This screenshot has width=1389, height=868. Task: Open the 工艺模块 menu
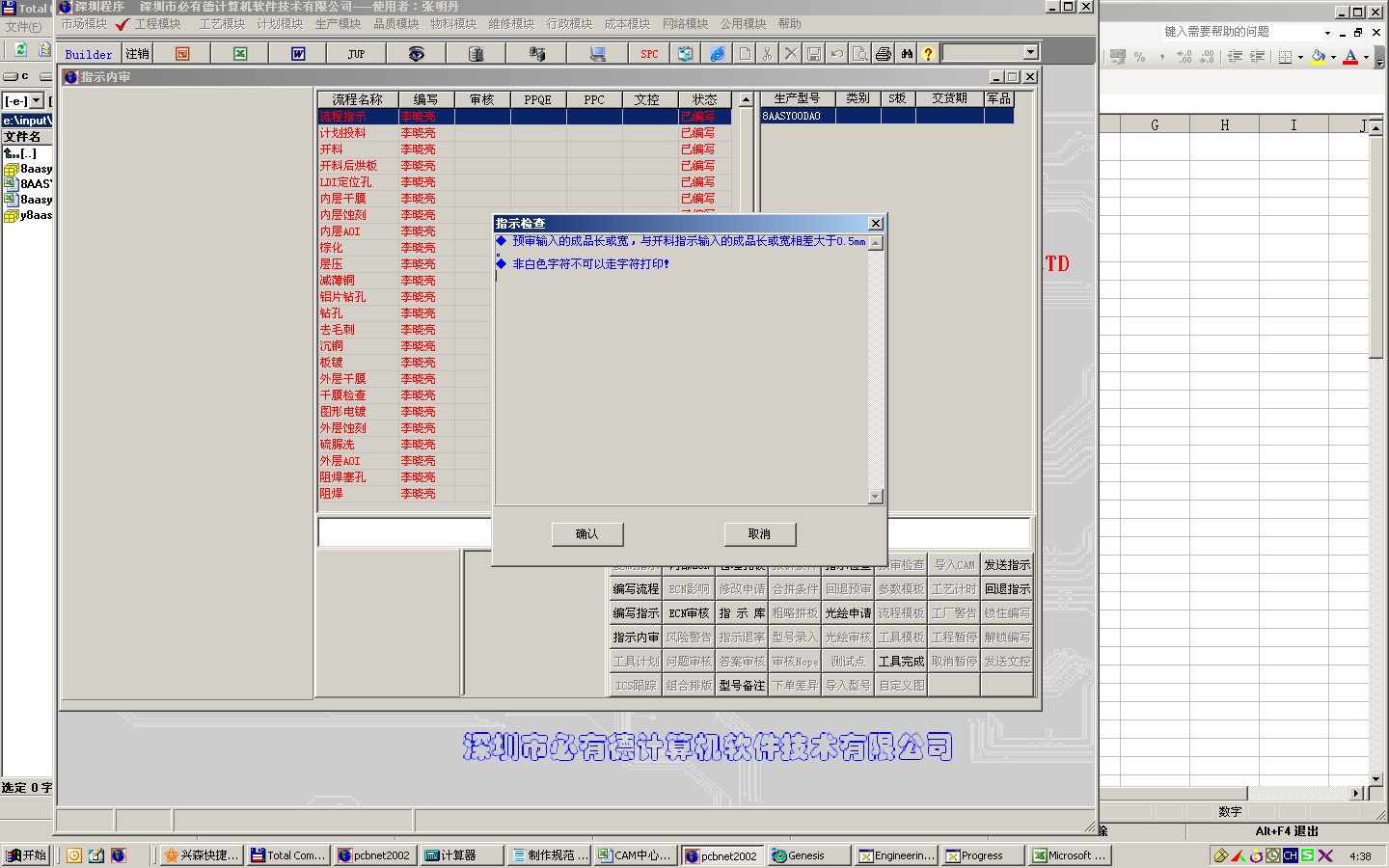(x=222, y=24)
